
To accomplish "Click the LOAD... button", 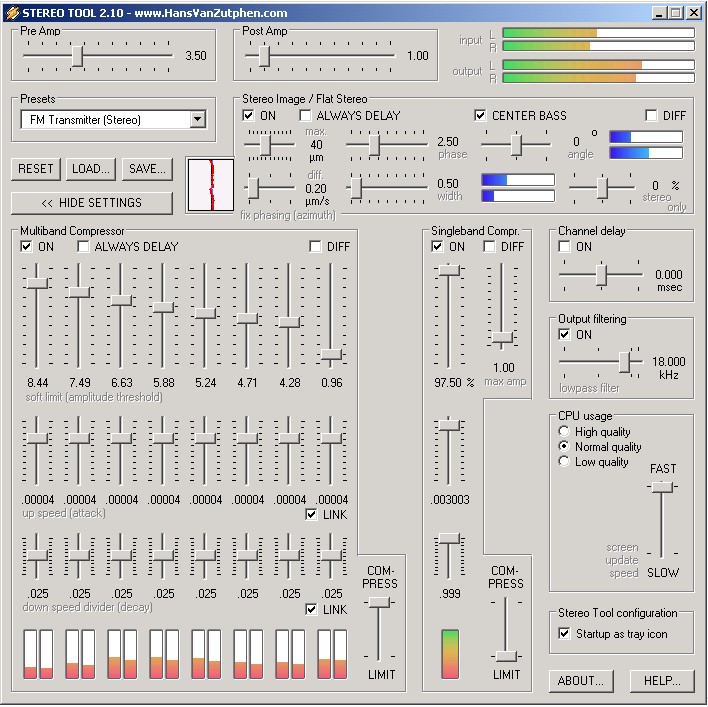I will [x=91, y=169].
